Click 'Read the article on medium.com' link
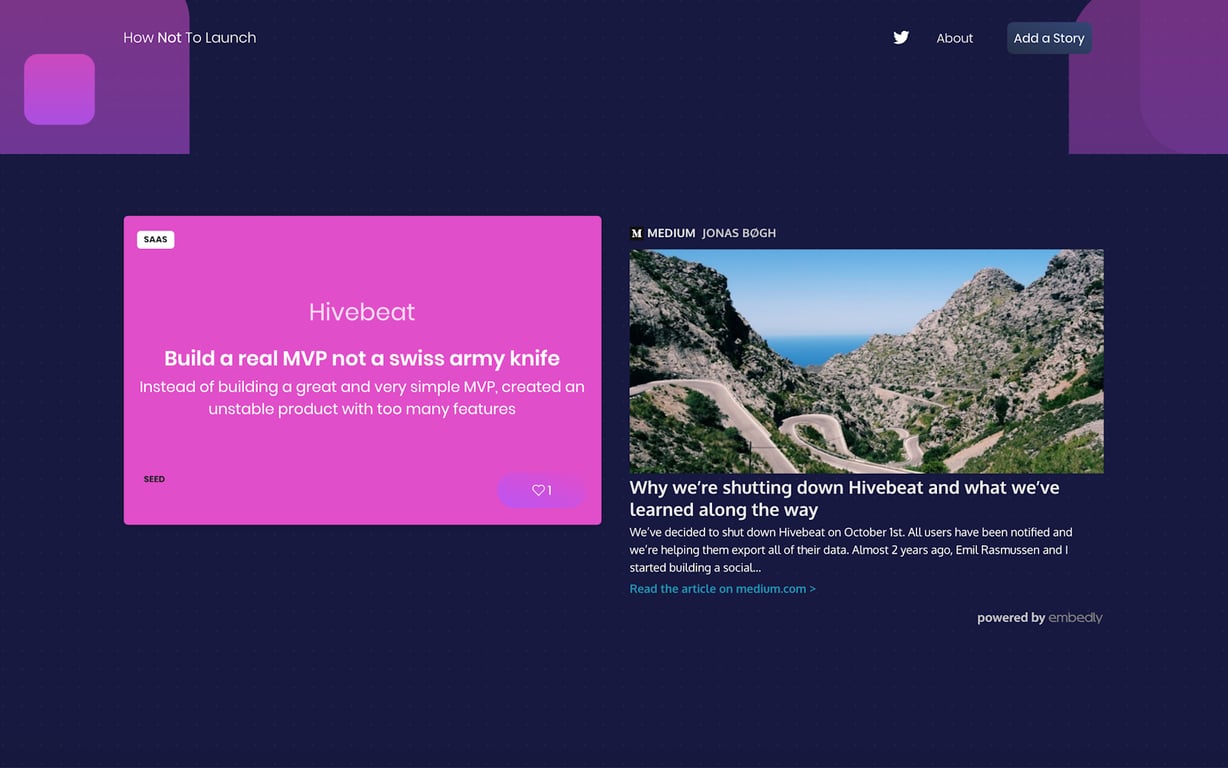This screenshot has height=768, width=1228. click(x=723, y=589)
